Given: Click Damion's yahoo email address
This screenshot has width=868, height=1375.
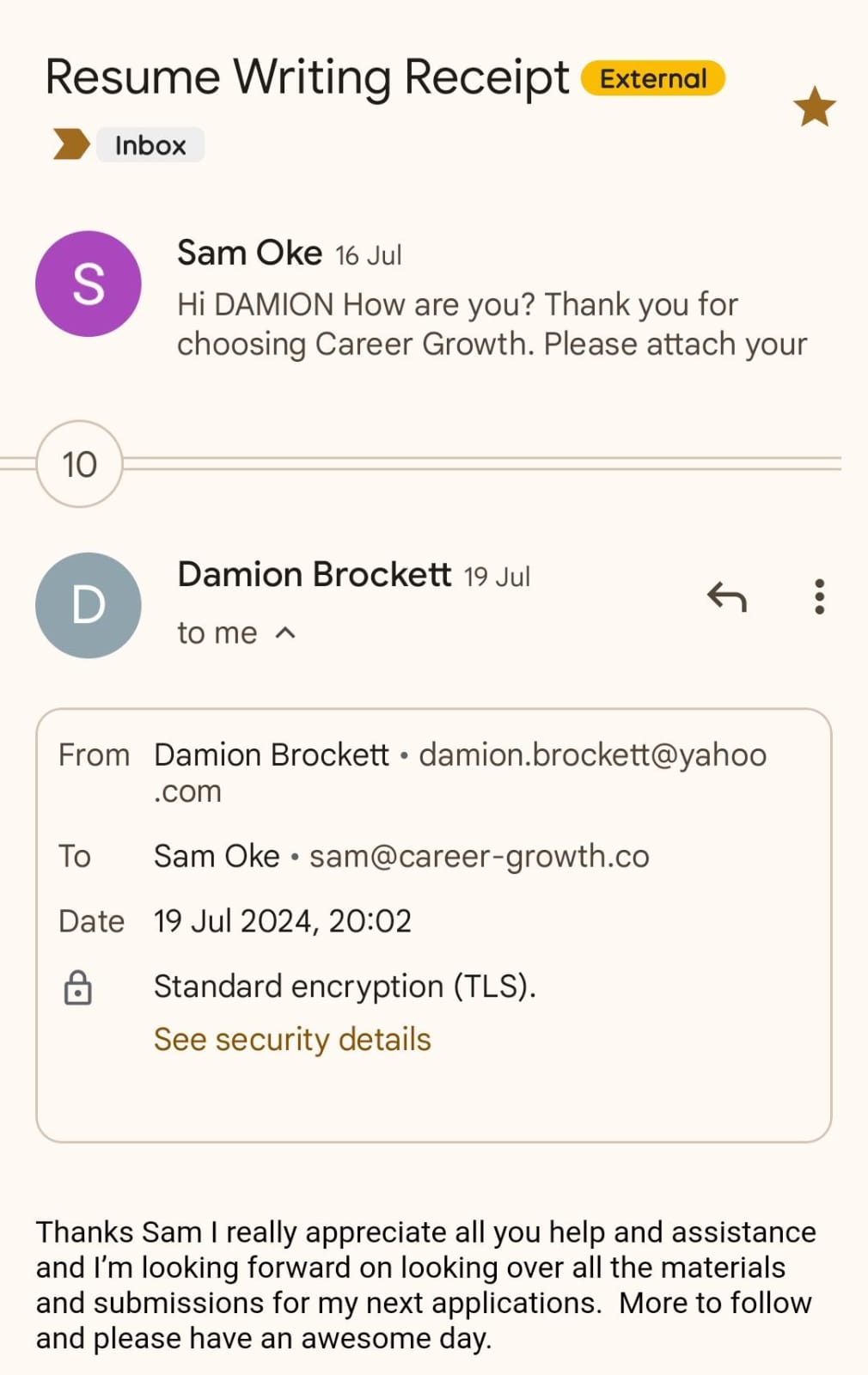Looking at the screenshot, I should pyautogui.click(x=592, y=755).
